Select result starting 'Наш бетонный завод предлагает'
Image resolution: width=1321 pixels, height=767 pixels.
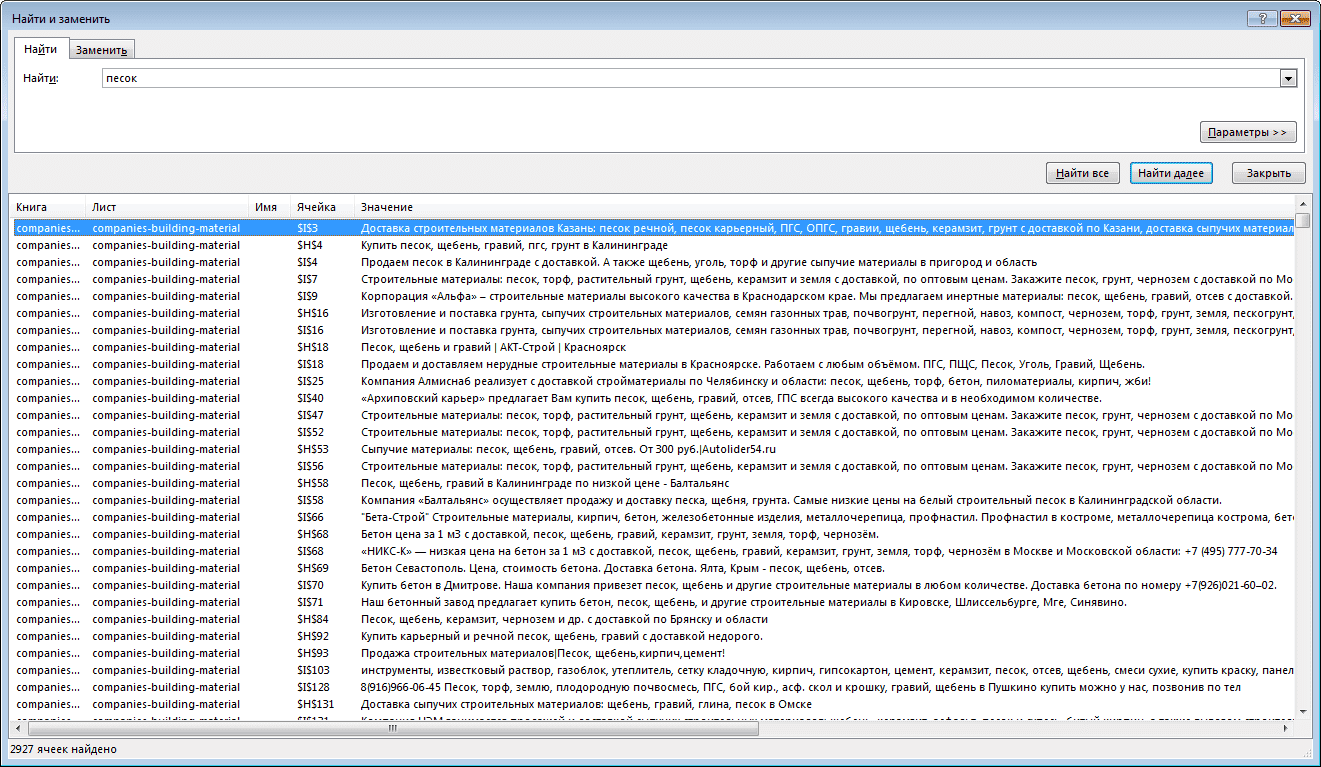(x=652, y=602)
